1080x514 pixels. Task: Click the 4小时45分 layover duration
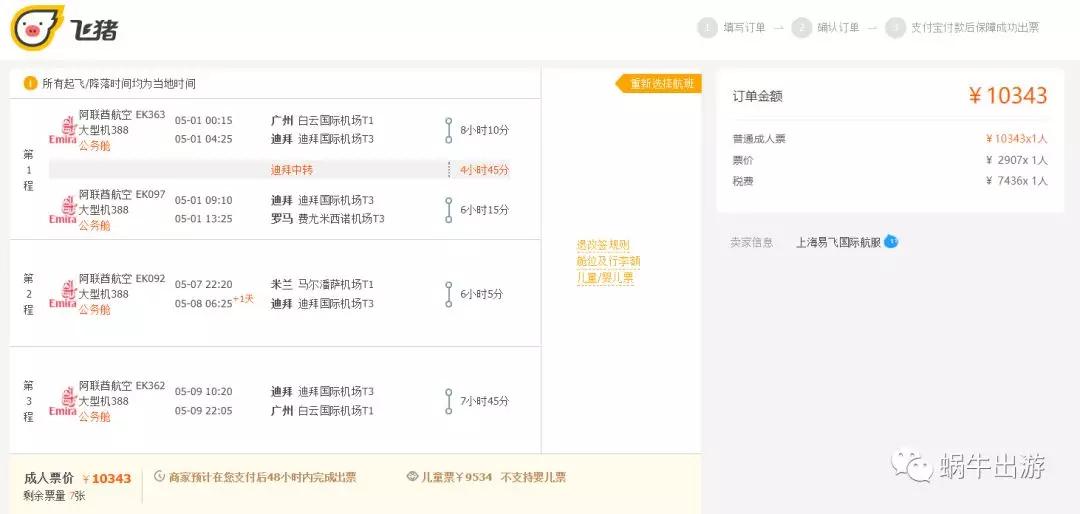[x=485, y=169]
